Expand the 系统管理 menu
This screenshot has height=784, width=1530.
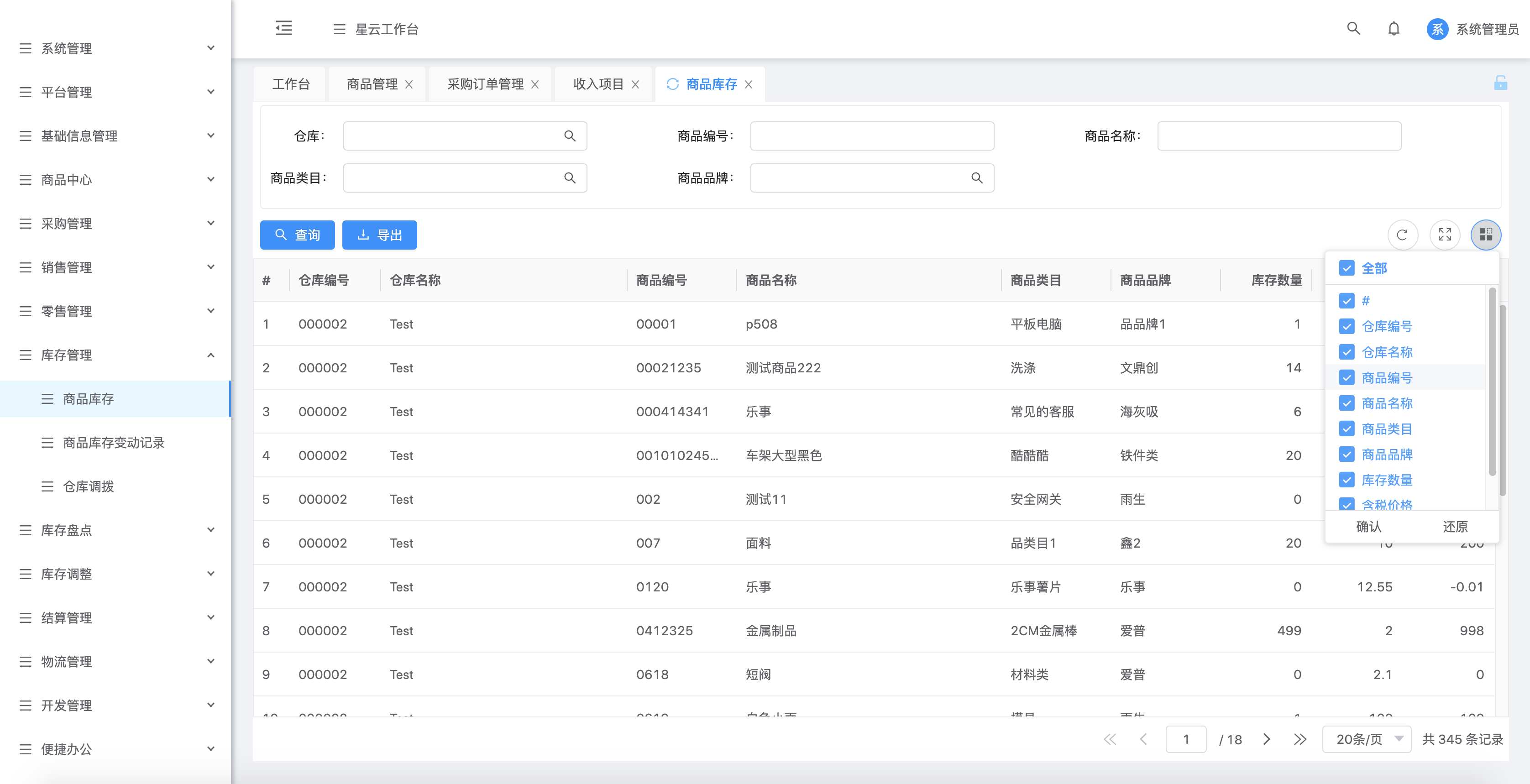[x=115, y=48]
